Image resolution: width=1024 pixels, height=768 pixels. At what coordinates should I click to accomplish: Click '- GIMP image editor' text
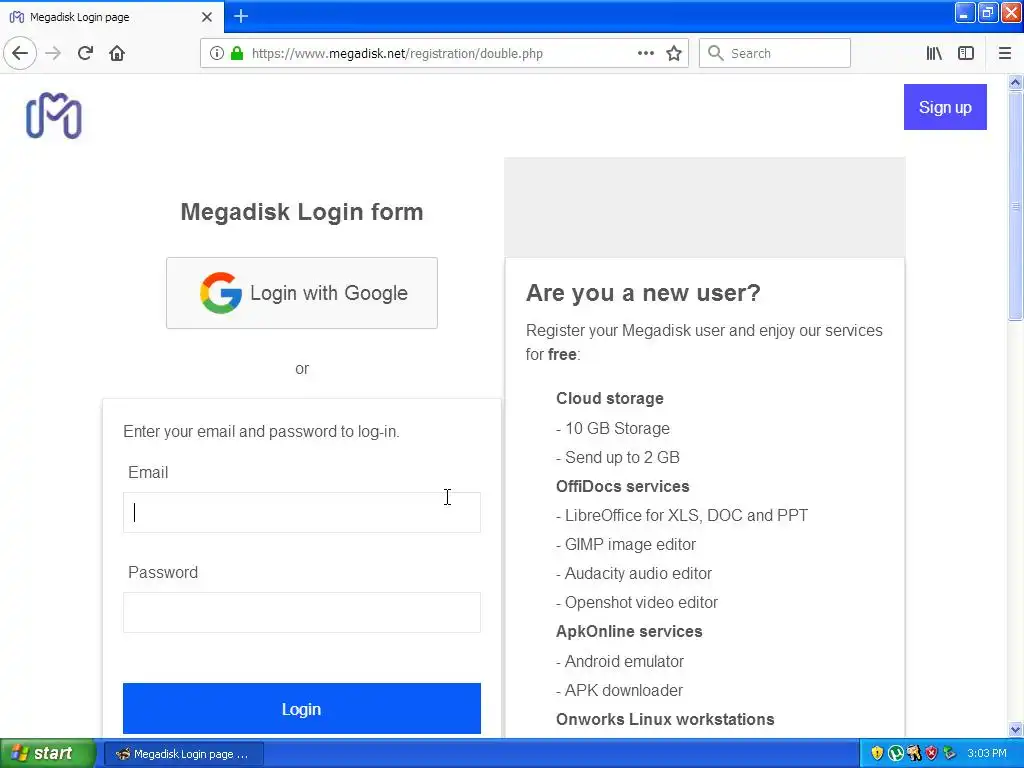pos(626,544)
